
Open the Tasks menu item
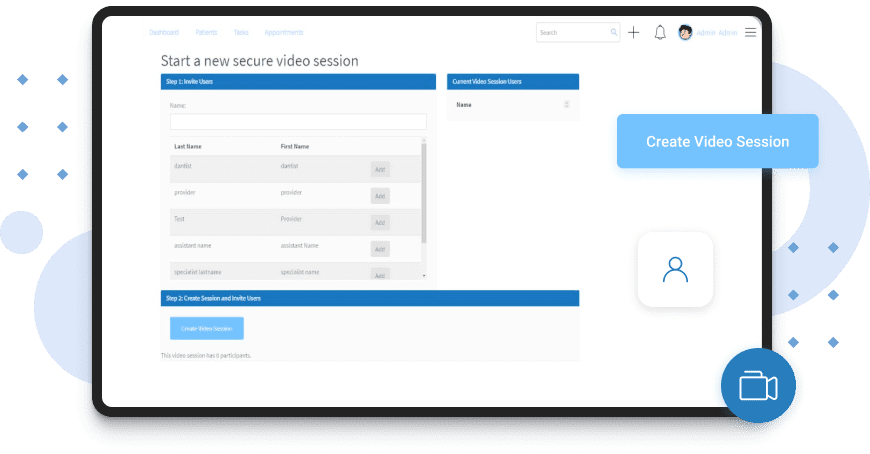coord(241,33)
